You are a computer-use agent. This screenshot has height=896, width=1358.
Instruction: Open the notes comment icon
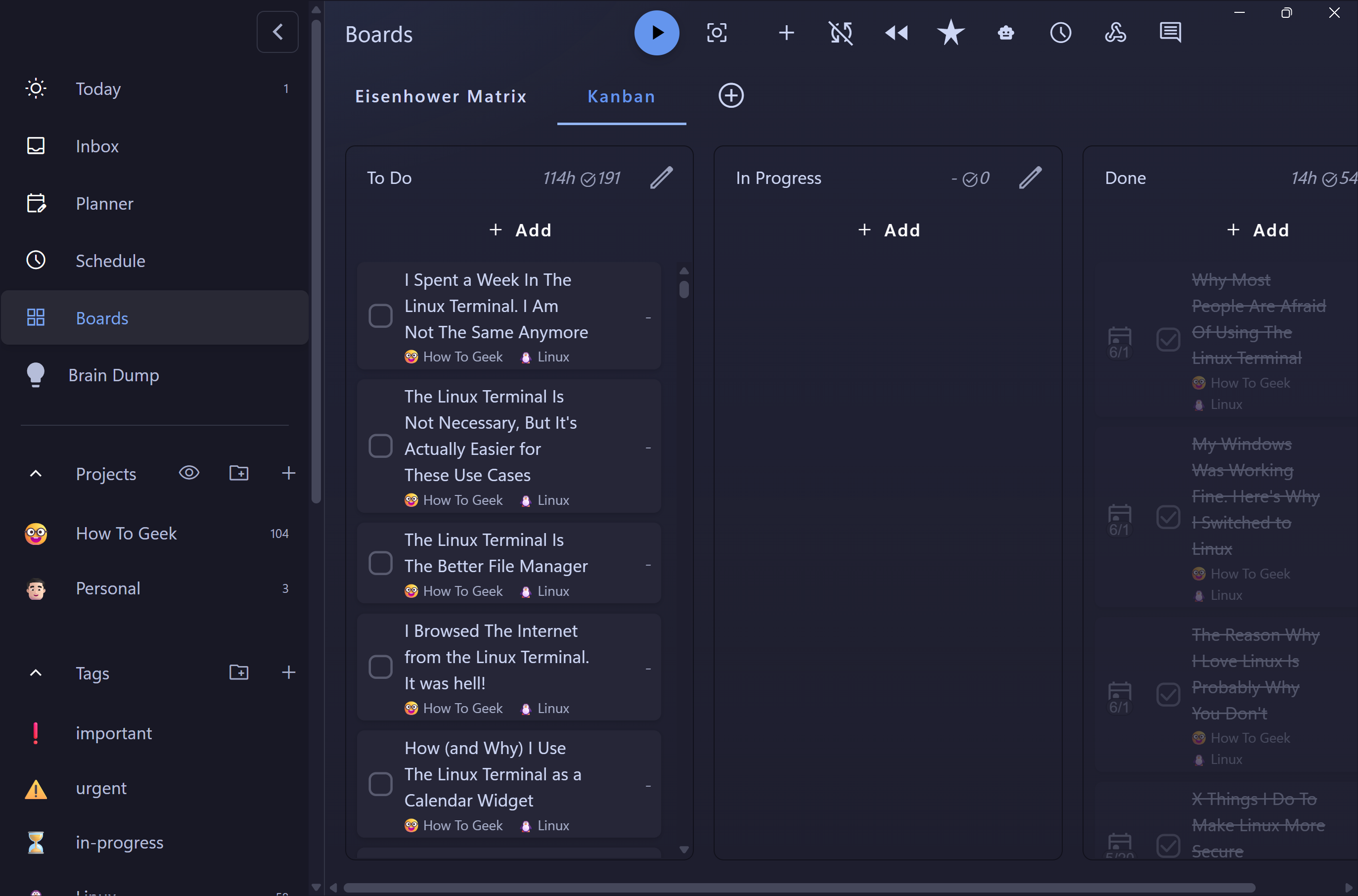(1170, 33)
